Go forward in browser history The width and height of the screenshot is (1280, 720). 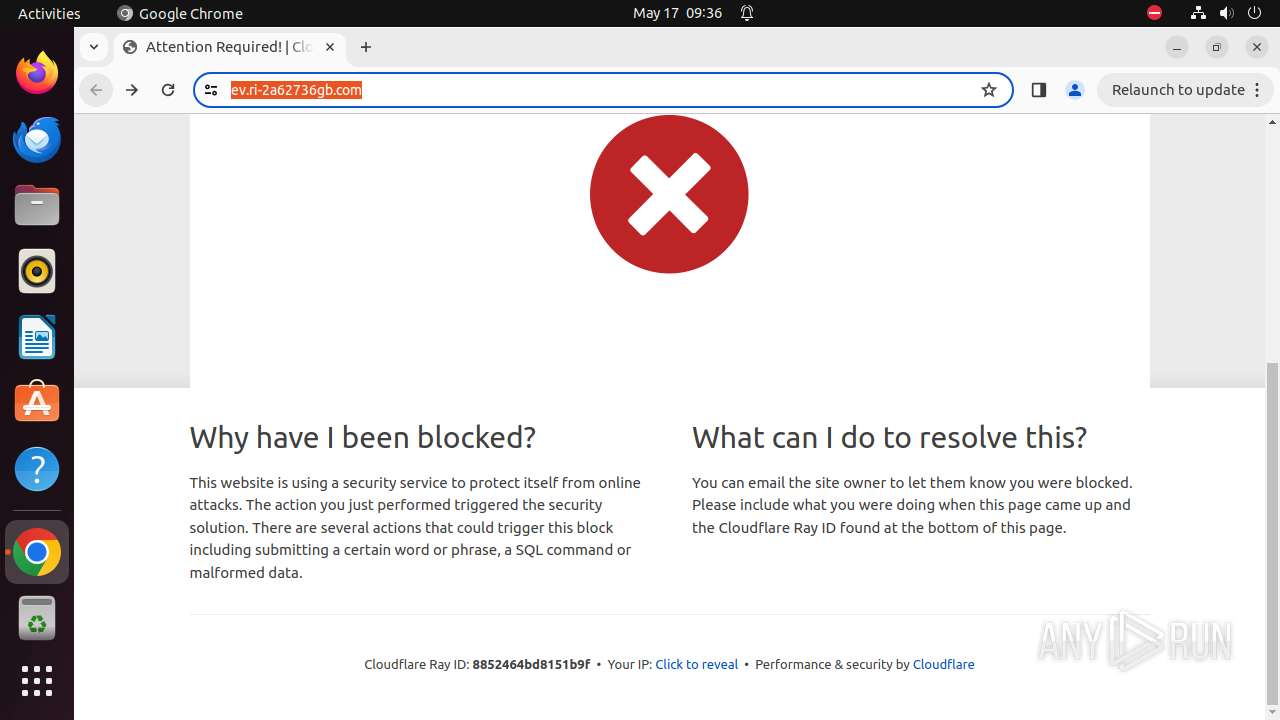(x=132, y=90)
